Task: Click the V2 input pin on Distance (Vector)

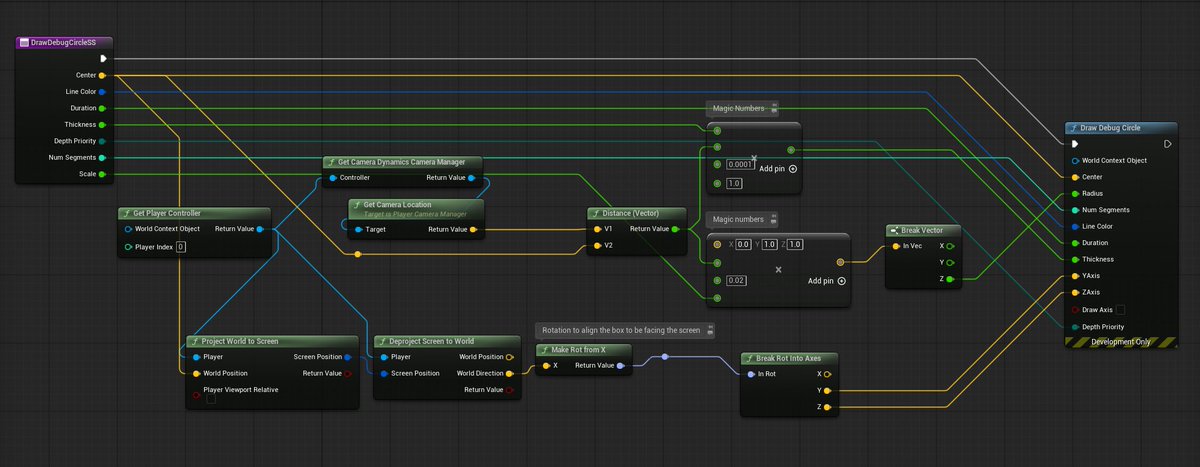Action: pyautogui.click(x=596, y=245)
